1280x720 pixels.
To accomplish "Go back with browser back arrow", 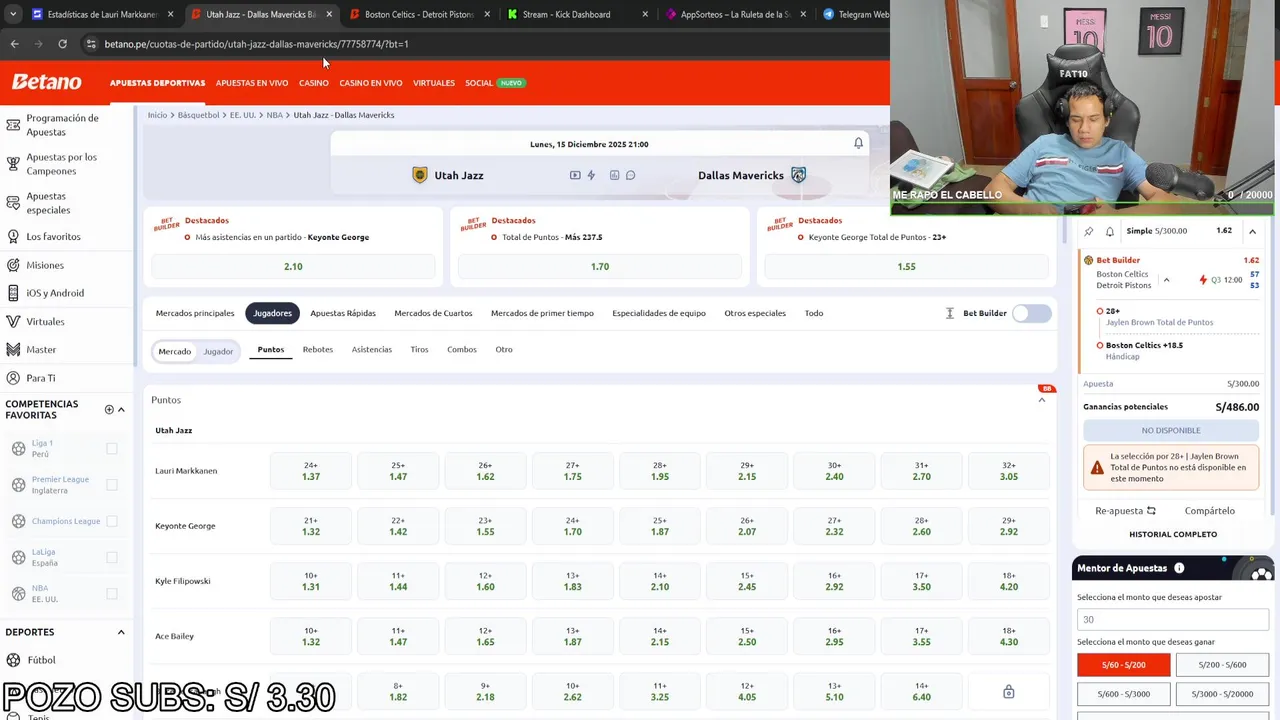I will pos(14,44).
